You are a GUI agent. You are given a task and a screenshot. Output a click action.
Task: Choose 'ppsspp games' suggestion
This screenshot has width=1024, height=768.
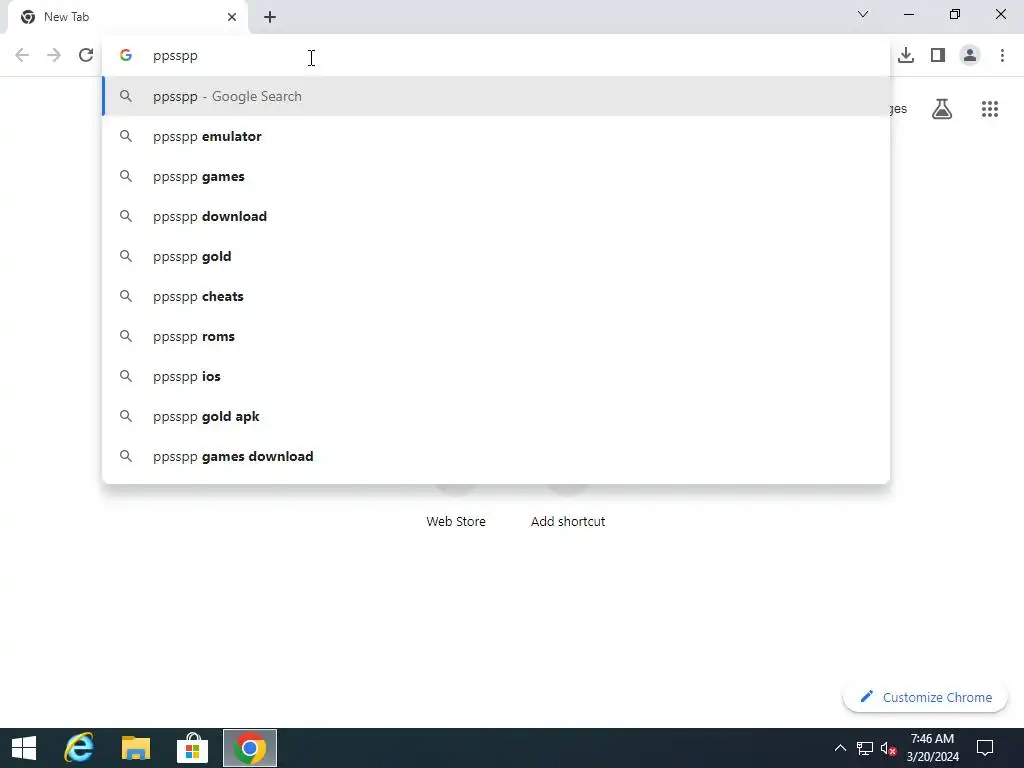(x=496, y=176)
